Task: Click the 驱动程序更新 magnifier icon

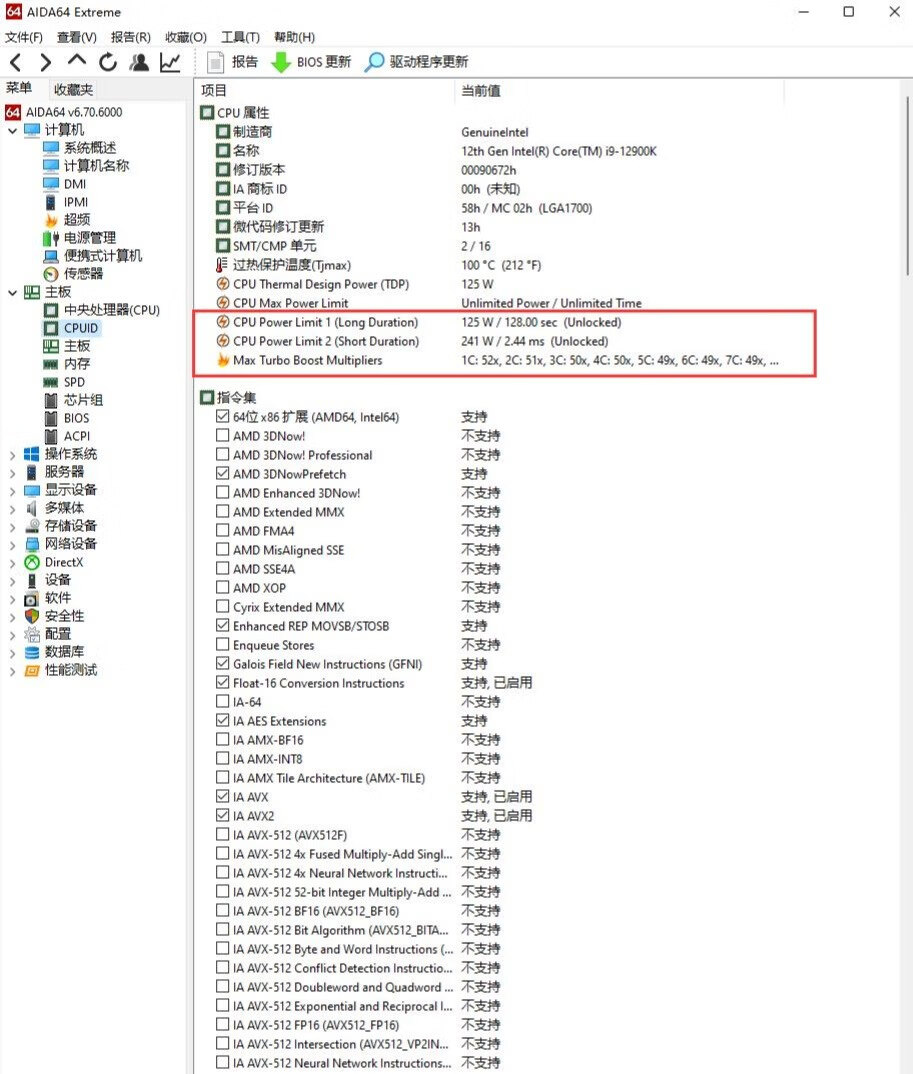Action: [x=374, y=62]
